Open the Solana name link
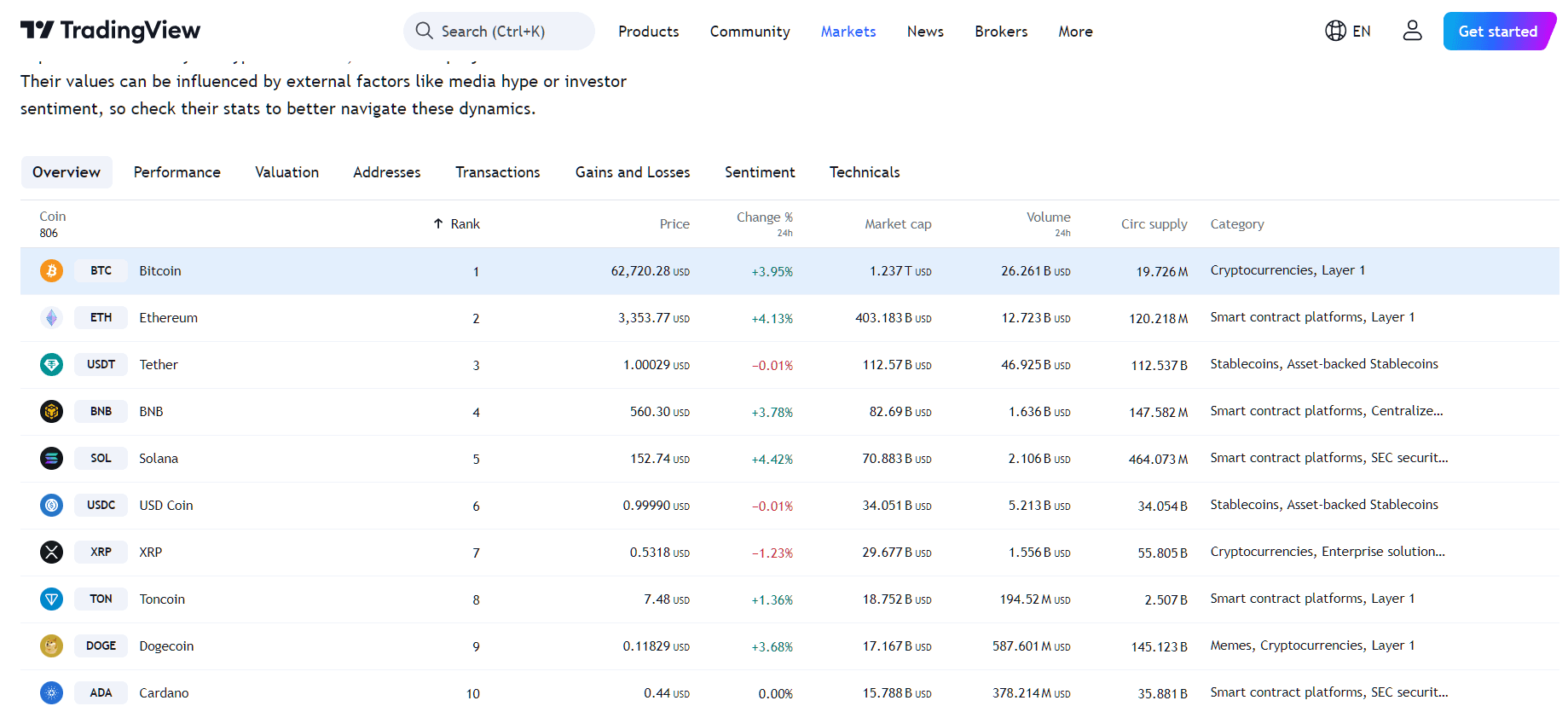 pos(159,459)
